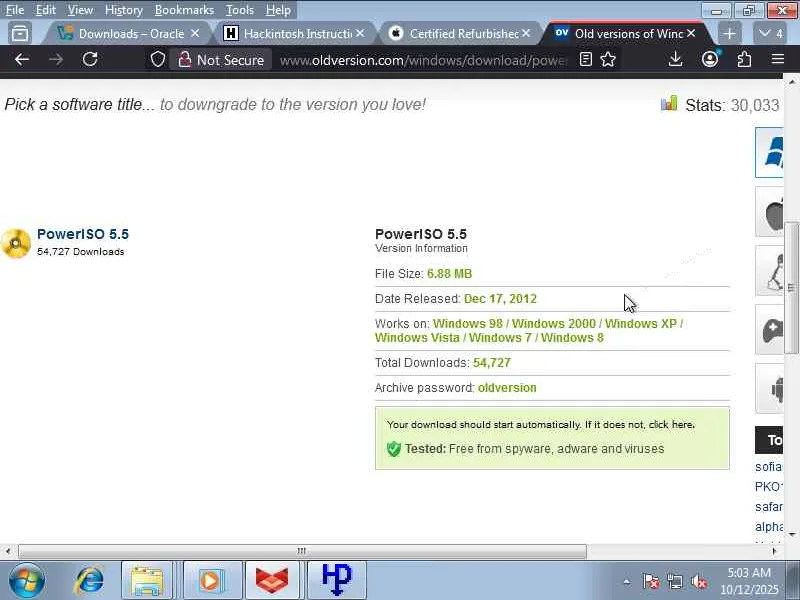
Task: Go back to the previous page
Action: pyautogui.click(x=21, y=60)
